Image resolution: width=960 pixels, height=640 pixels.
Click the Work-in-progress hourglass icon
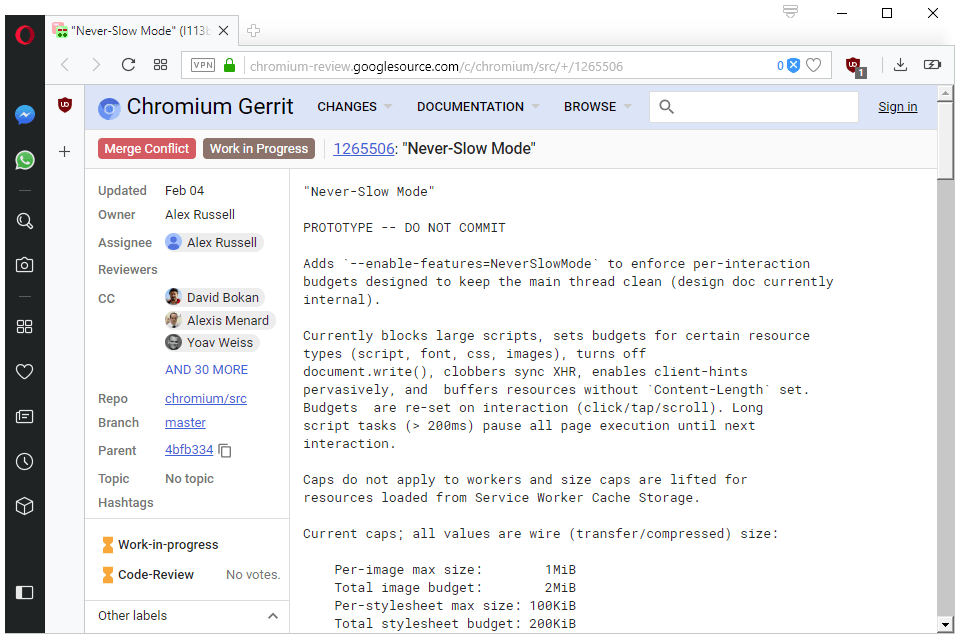click(x=108, y=544)
